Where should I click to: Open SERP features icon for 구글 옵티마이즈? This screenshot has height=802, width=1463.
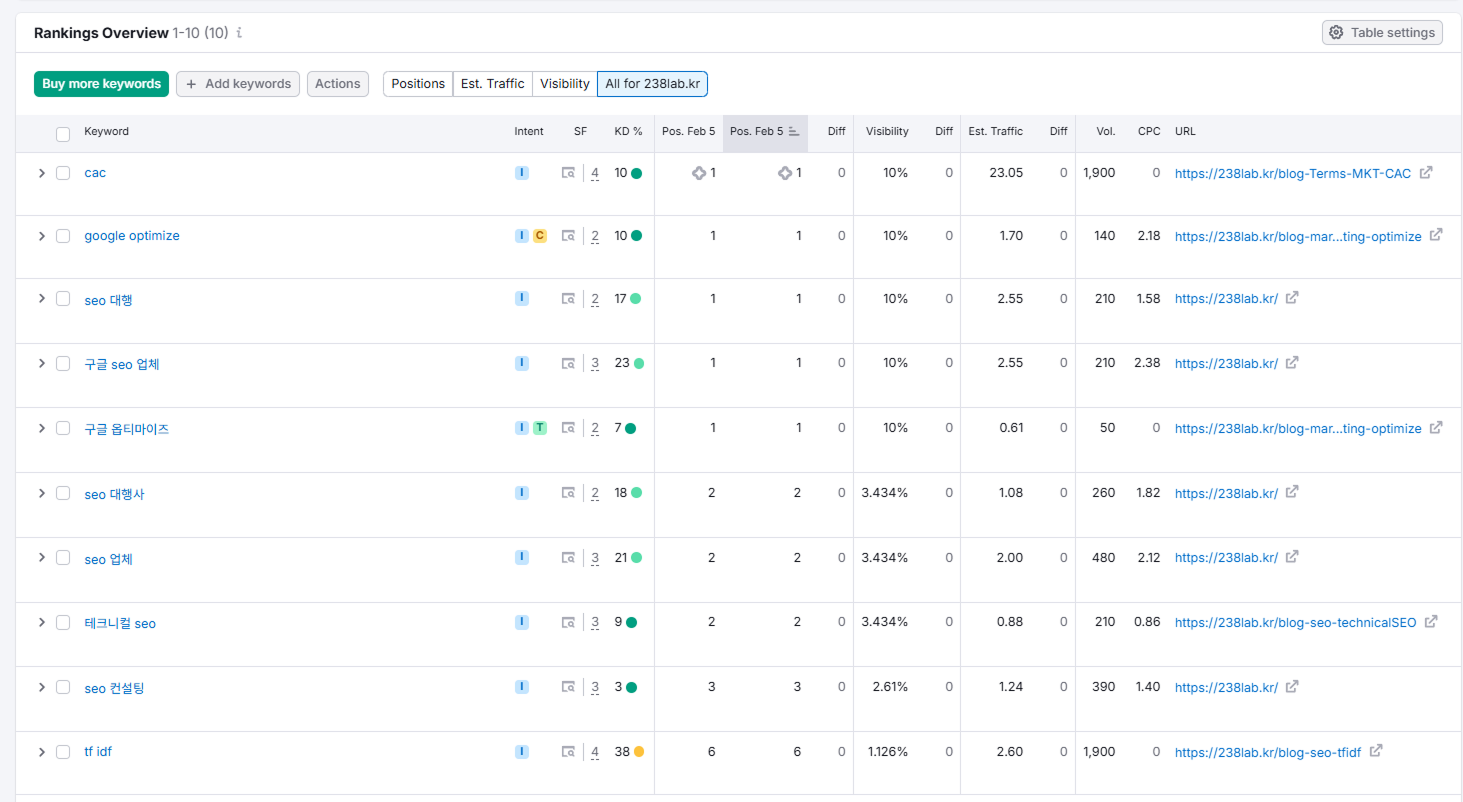point(568,428)
